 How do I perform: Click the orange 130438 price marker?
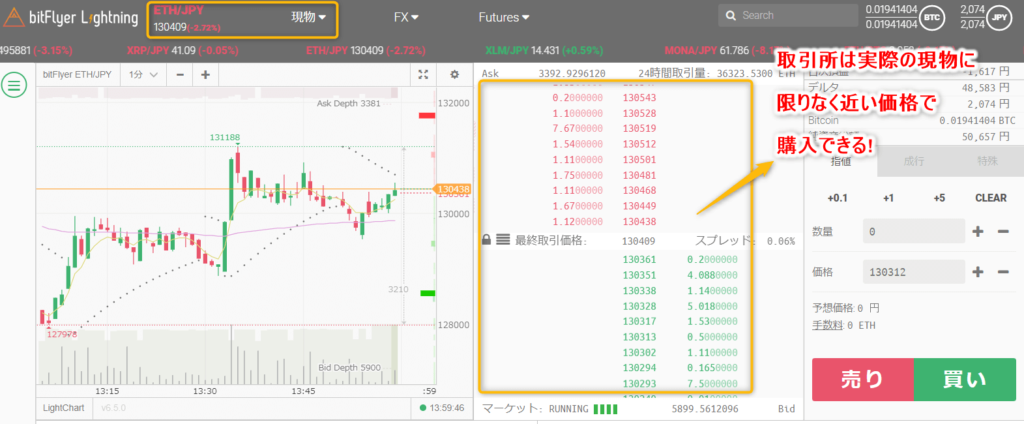coord(454,189)
